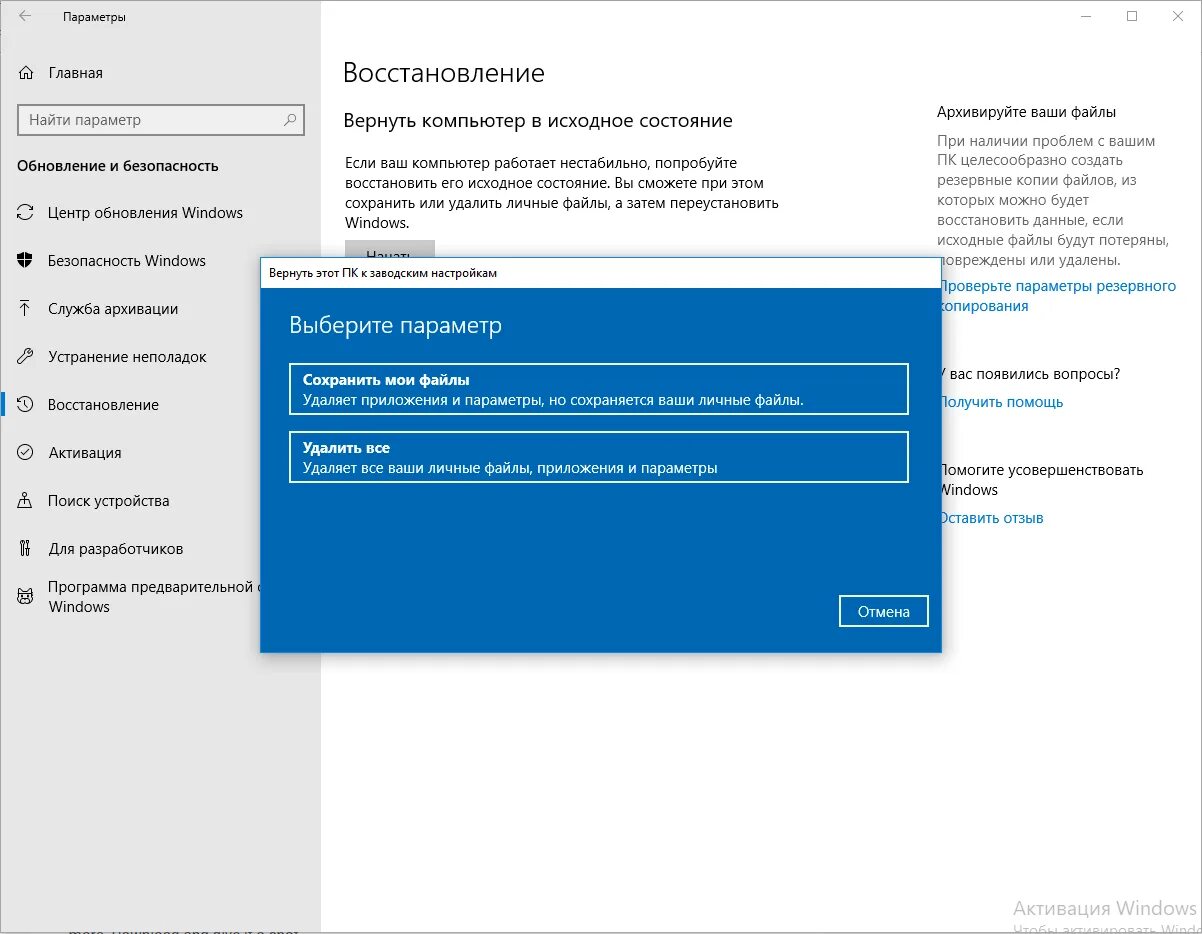This screenshot has height=934, width=1202.
Task: Open Главная settings home page
Action: pos(75,73)
